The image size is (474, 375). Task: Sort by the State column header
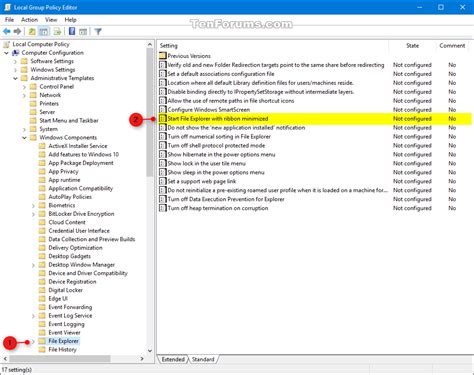(412, 46)
